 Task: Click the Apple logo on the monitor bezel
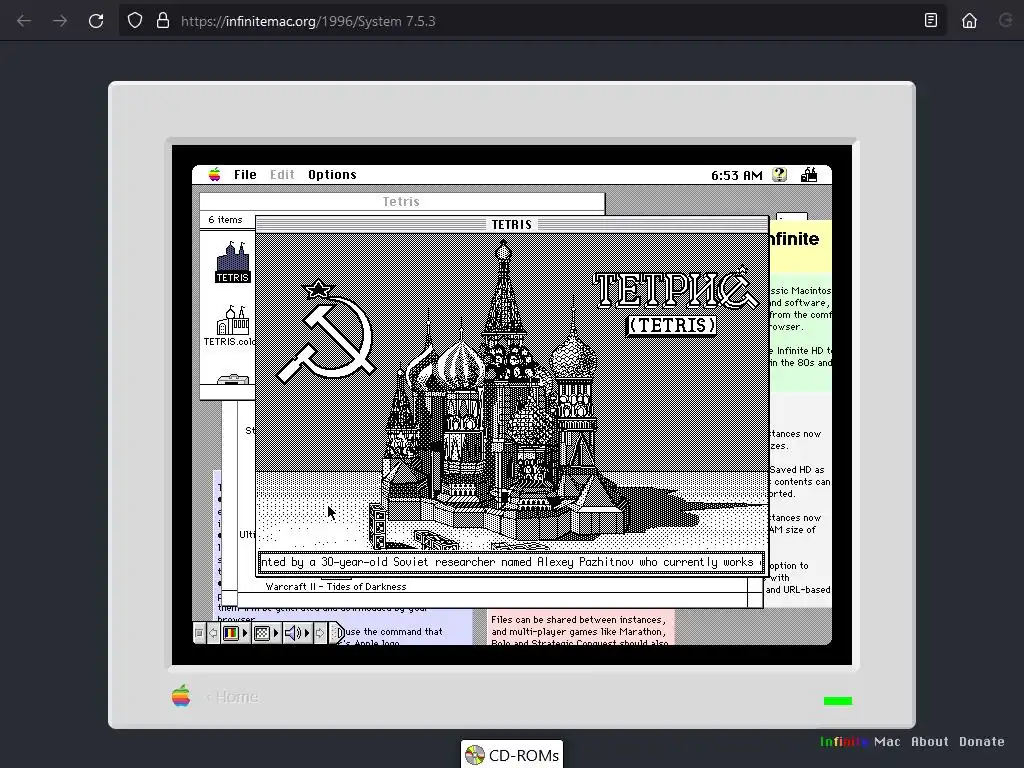point(181,696)
